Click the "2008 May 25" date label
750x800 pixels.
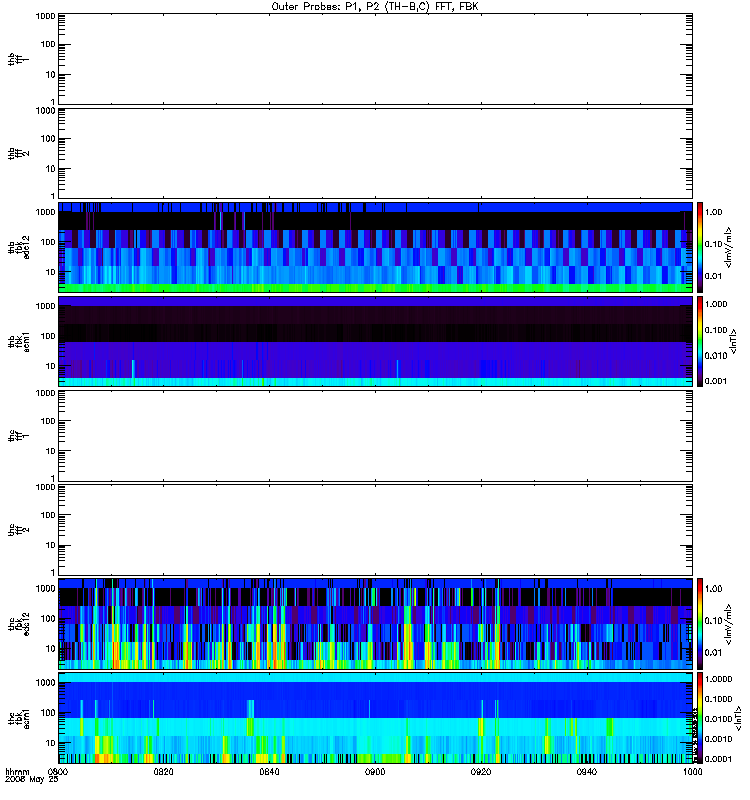click(32, 780)
